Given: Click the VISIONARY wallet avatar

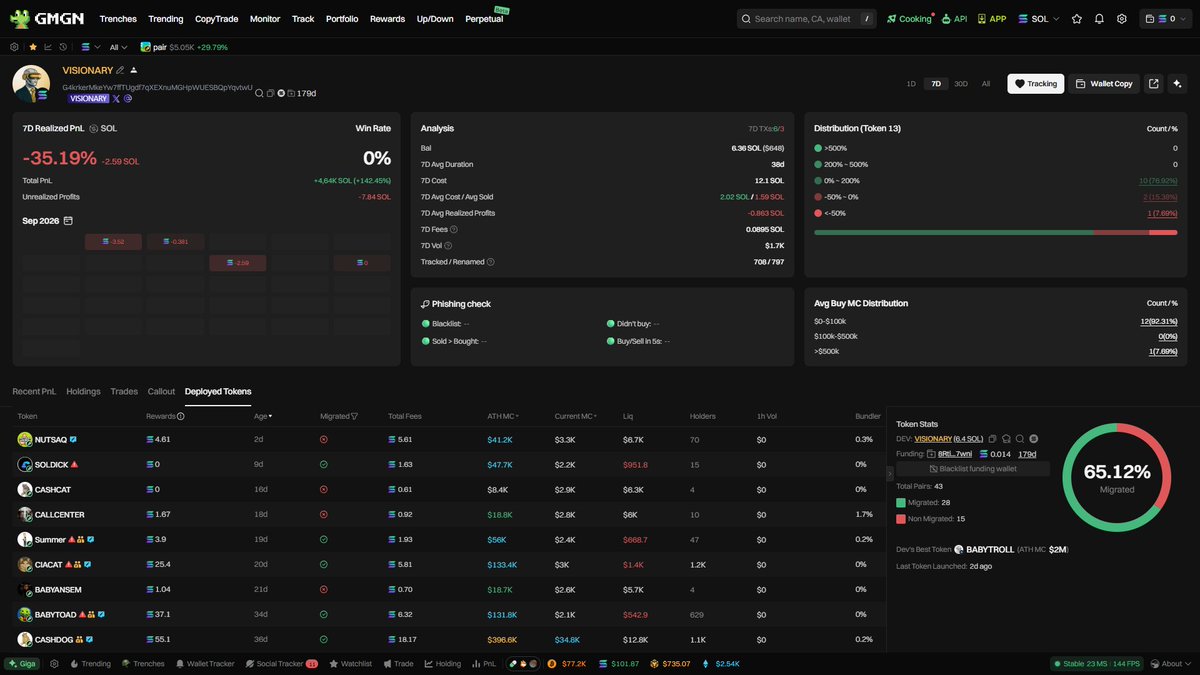Looking at the screenshot, I should pos(31,84).
